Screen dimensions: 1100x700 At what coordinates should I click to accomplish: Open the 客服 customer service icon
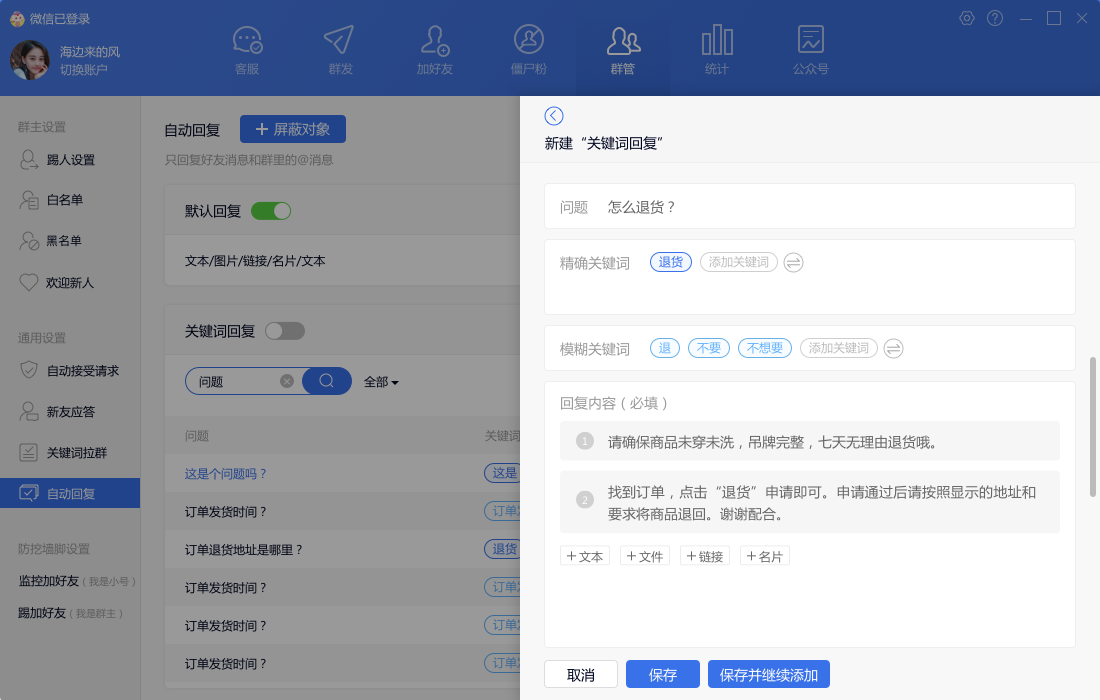click(x=247, y=42)
